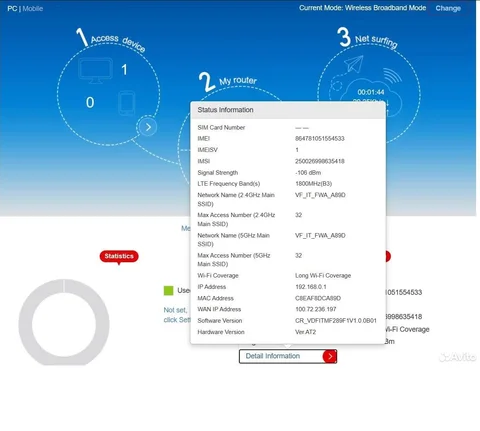Image resolution: width=480 pixels, height=431 pixels.
Task: Click the green Used legend swatch
Action: point(169,291)
